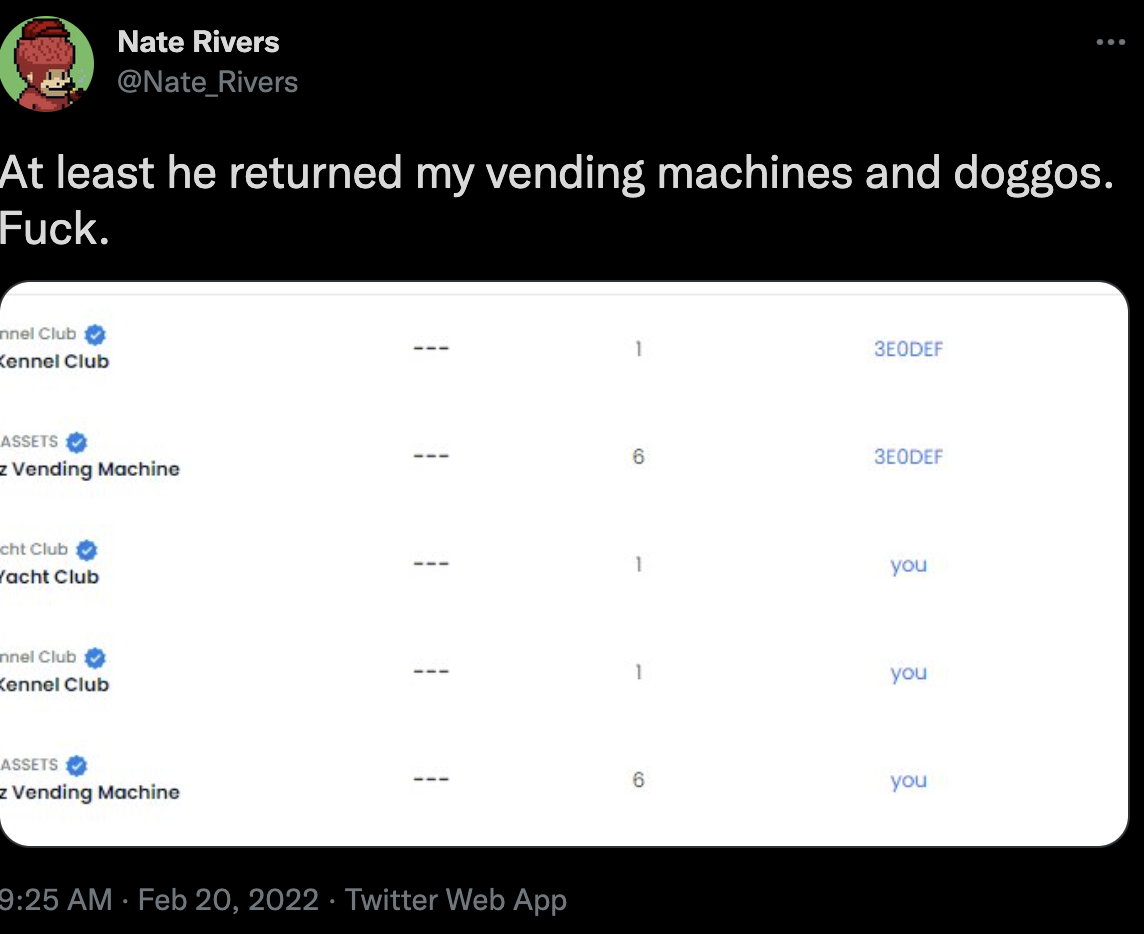Open 3E0DEF address in Kennel Club row

coord(908,349)
